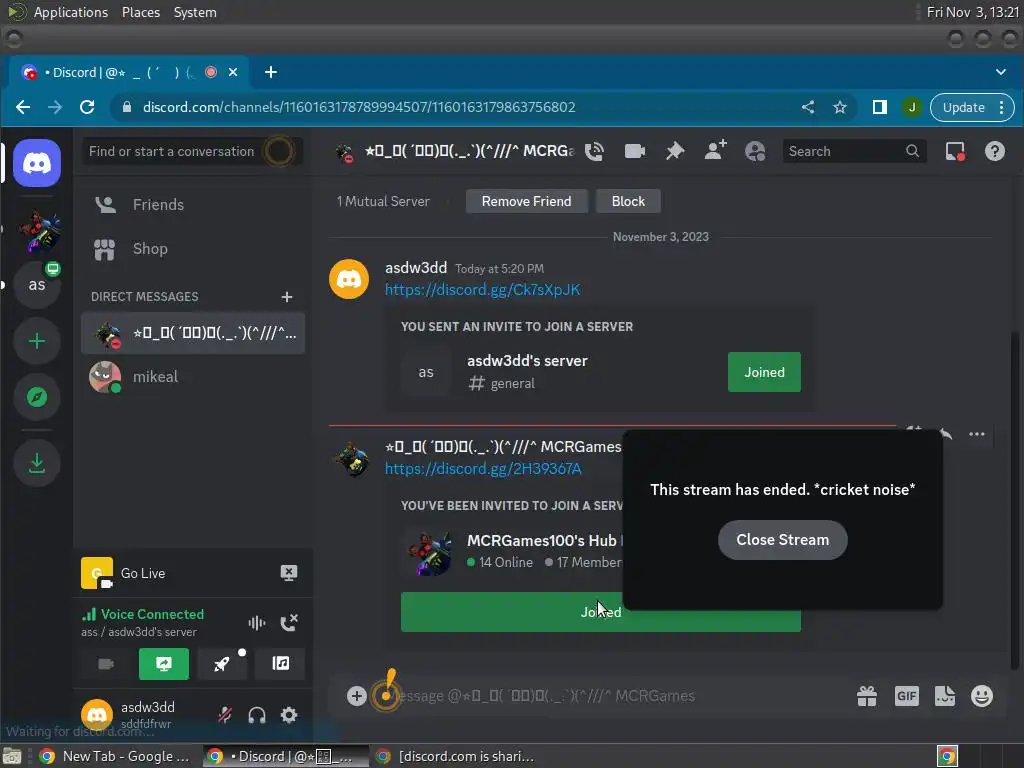1024x768 pixels.
Task: Reload page in Chrome
Action: pos(87,107)
